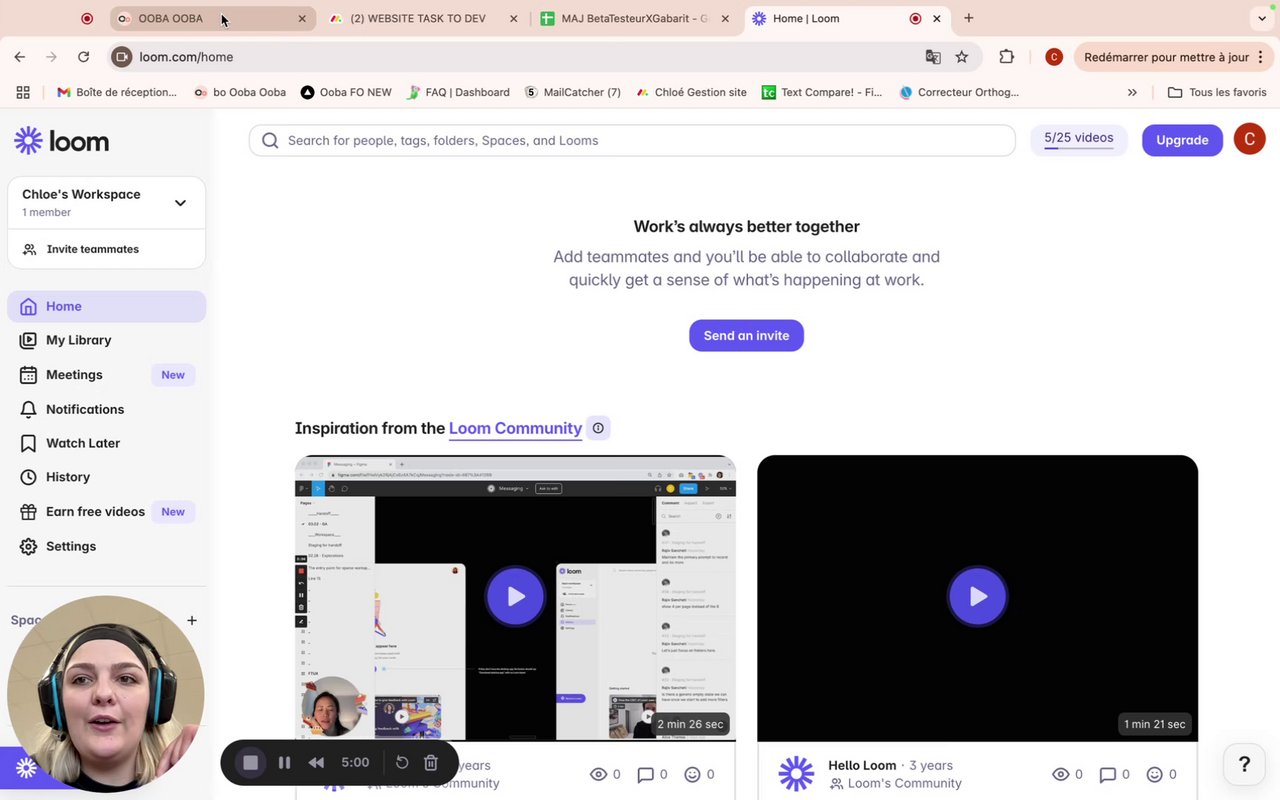1280x800 pixels.
Task: Click rewind icon in recording controls
Action: pos(316,762)
